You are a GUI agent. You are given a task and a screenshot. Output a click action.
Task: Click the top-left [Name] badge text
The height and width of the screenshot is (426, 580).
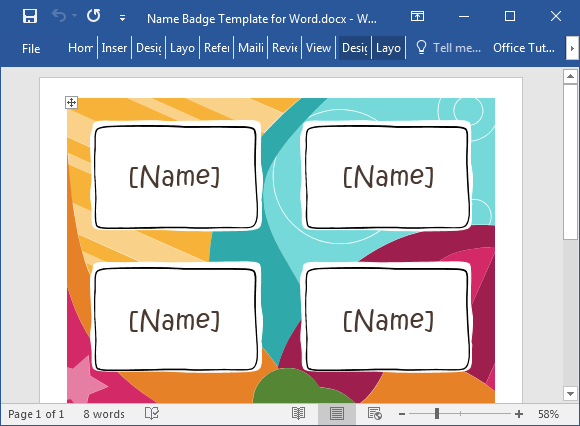coord(174,177)
